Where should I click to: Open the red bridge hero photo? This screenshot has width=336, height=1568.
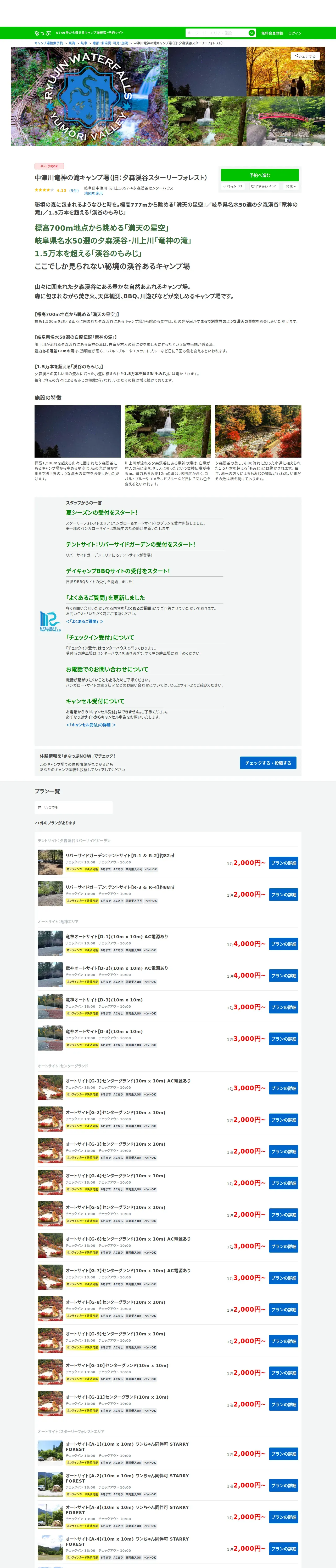pos(285,121)
